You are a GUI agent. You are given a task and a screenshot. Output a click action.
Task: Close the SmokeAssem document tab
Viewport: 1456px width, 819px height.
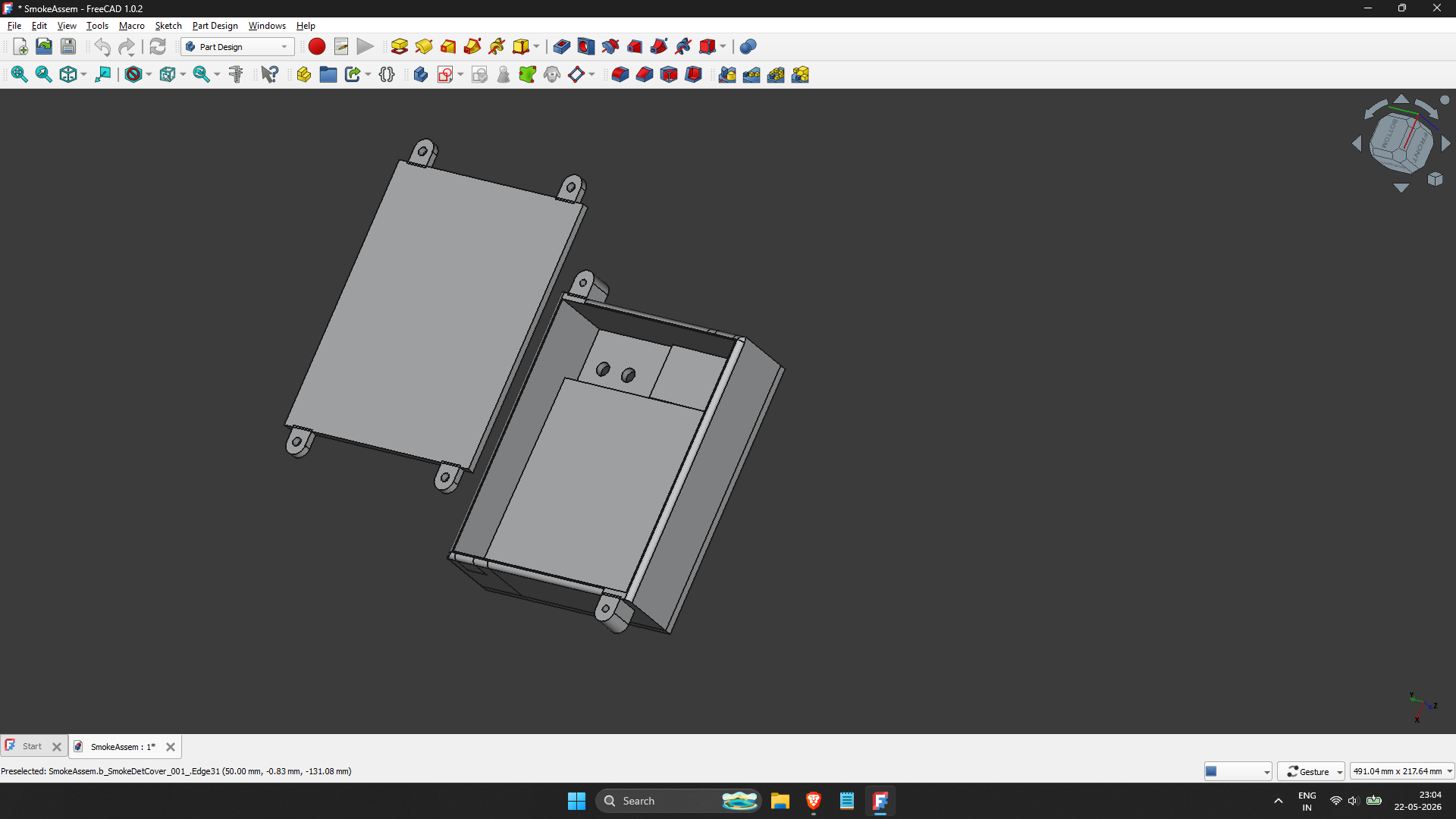pos(171,747)
